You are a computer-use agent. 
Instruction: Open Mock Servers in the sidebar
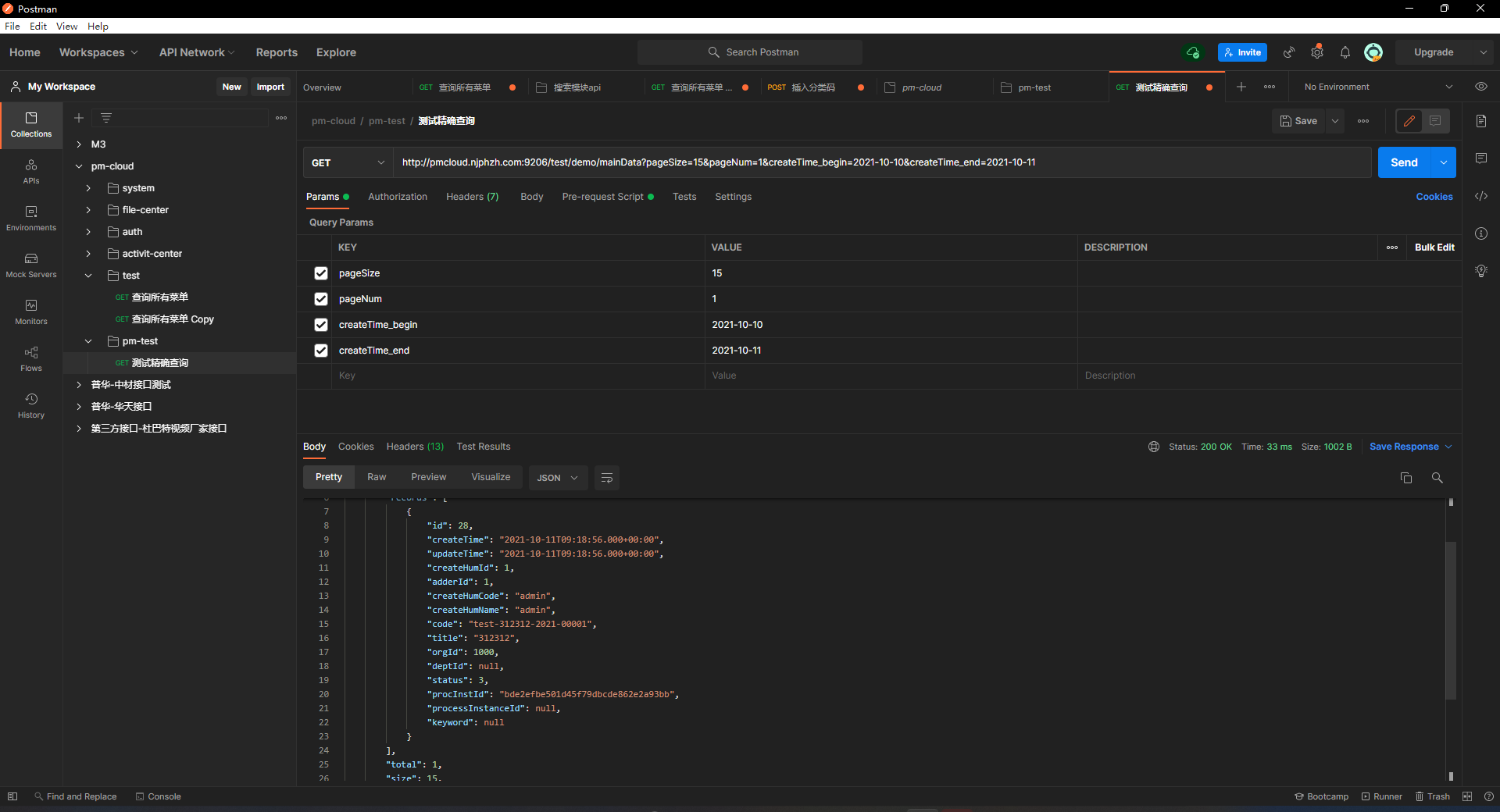coord(31,265)
